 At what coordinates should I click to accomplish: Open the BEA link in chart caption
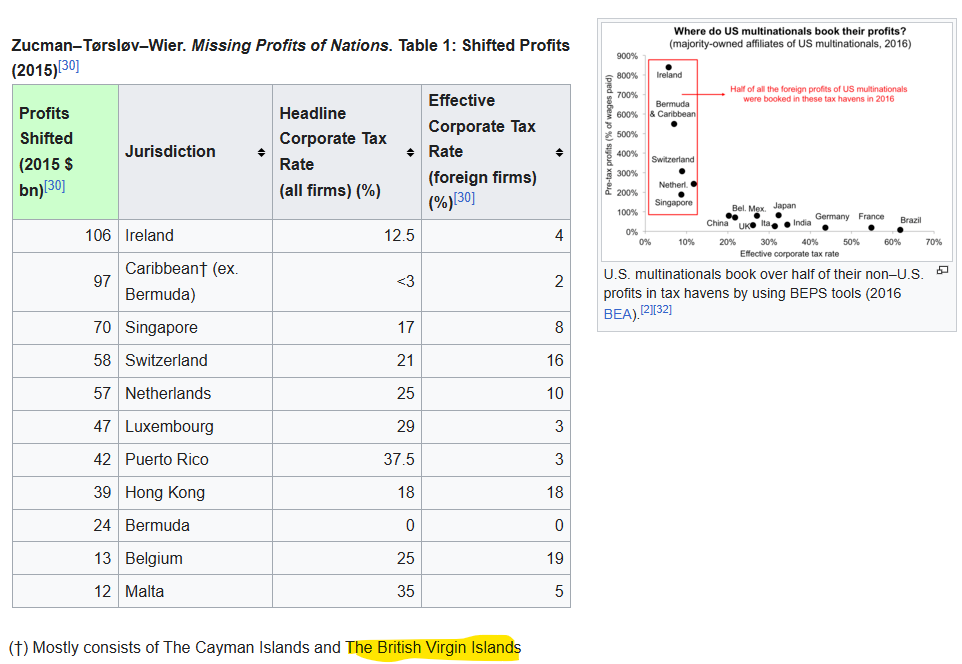point(616,314)
